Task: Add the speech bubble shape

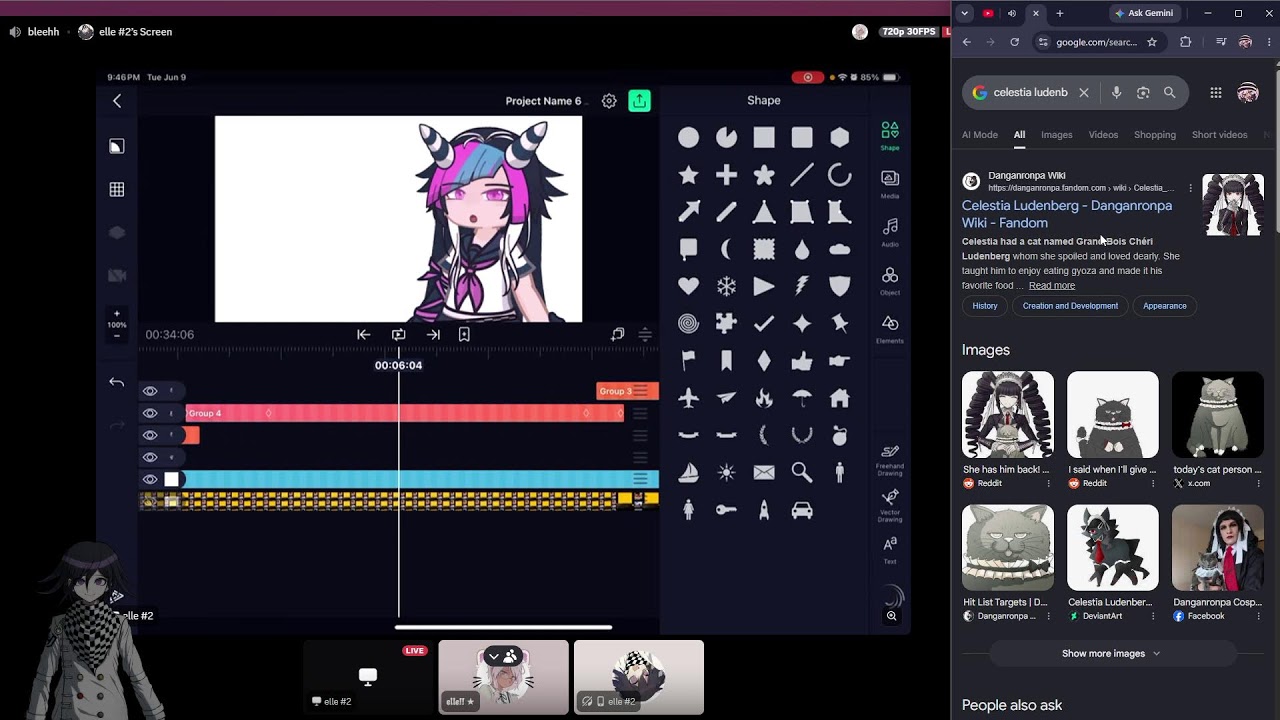Action: click(688, 249)
